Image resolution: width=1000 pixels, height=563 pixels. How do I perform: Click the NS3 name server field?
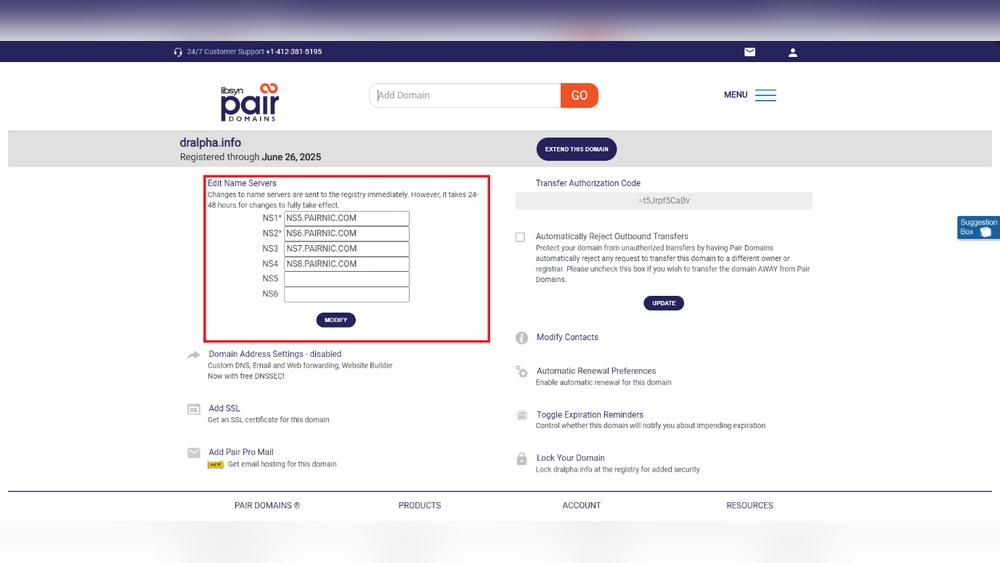[346, 249]
